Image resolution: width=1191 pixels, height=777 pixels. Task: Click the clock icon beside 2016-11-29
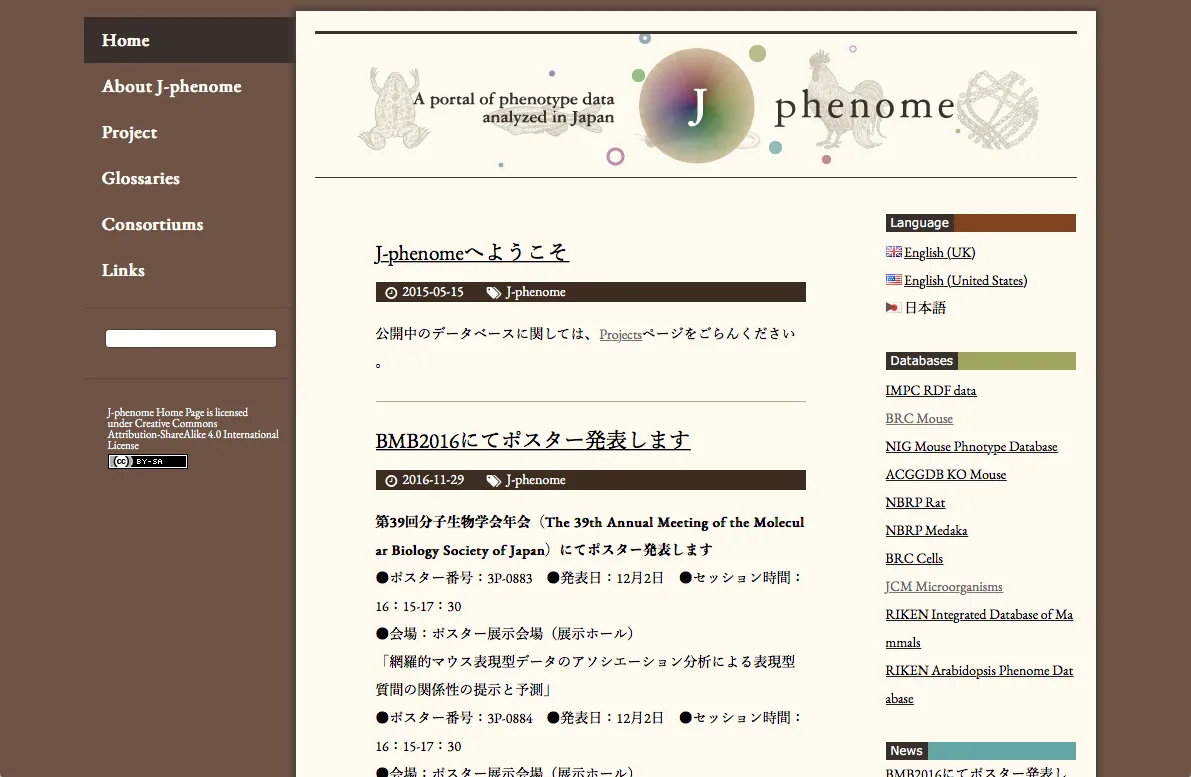[x=391, y=480]
